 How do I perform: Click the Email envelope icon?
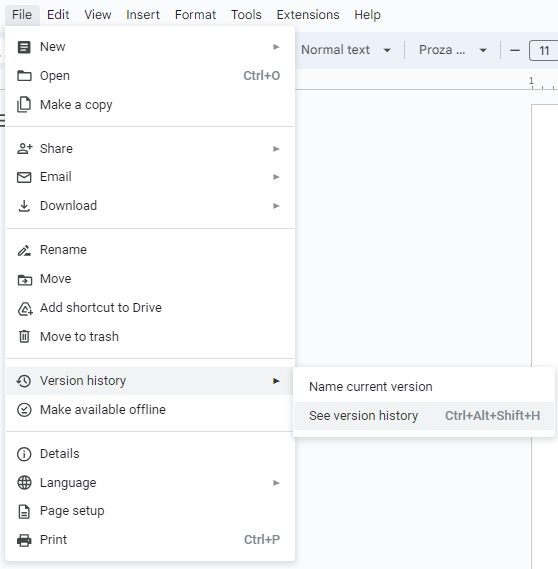(x=24, y=177)
